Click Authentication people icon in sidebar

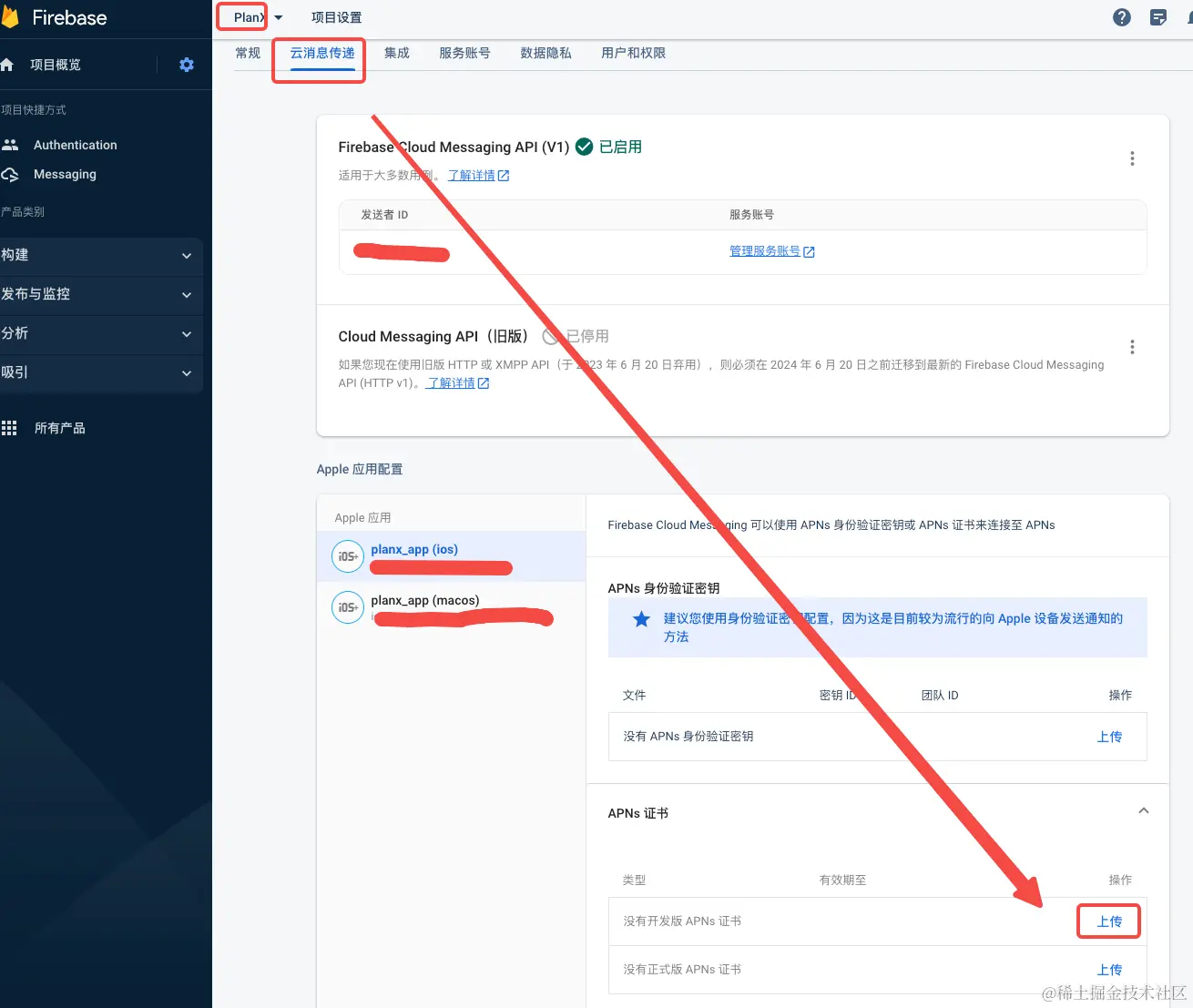[x=10, y=145]
